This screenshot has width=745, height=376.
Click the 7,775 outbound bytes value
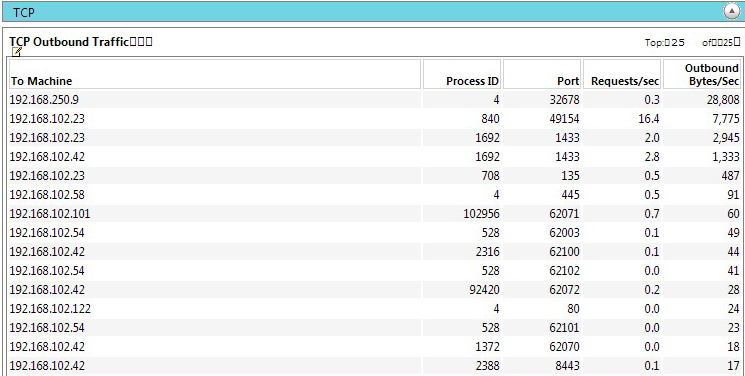tap(726, 119)
